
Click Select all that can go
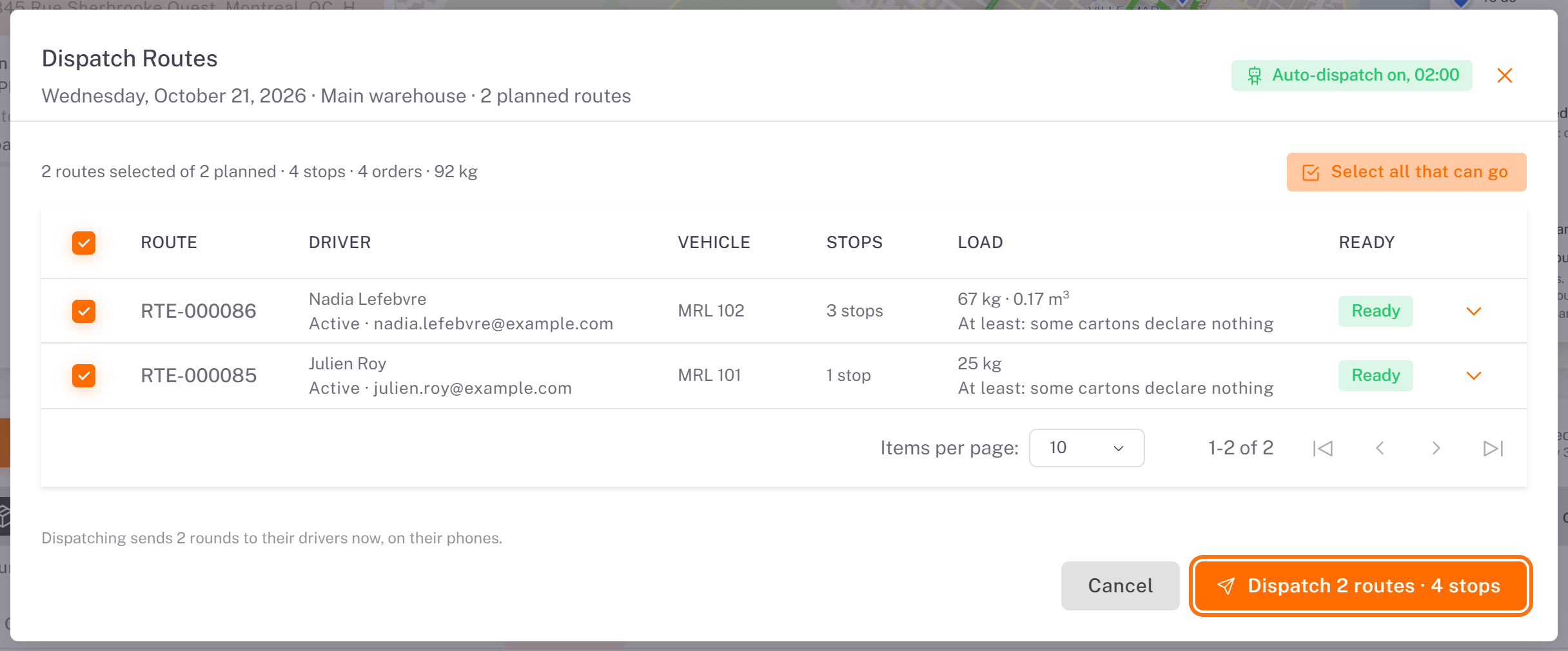click(x=1407, y=172)
